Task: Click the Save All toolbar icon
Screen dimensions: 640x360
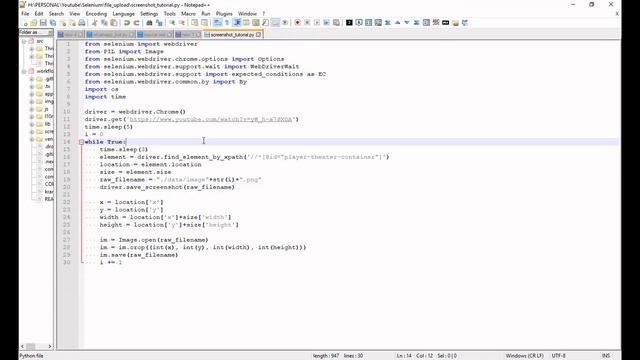Action: pyautogui.click(x=53, y=23)
